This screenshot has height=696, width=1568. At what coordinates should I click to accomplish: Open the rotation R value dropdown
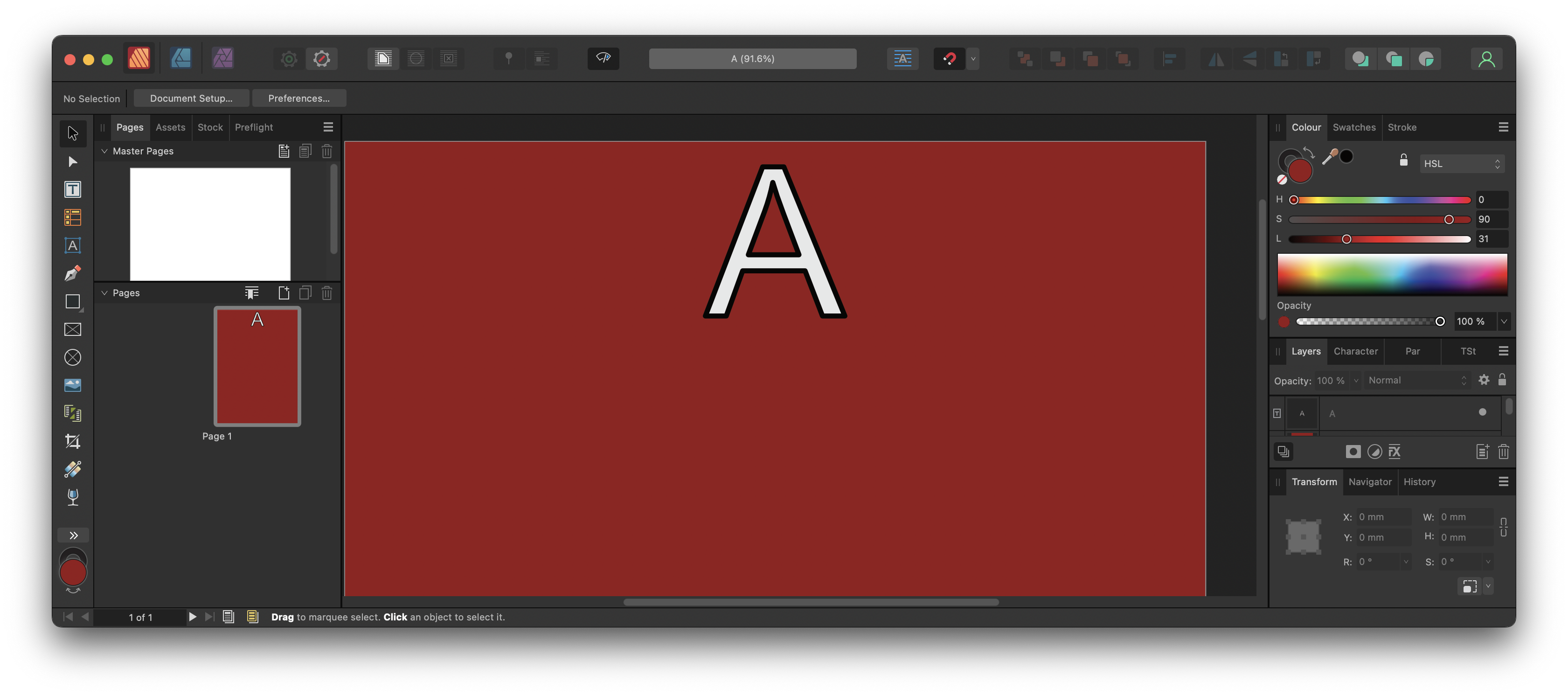pos(1406,562)
